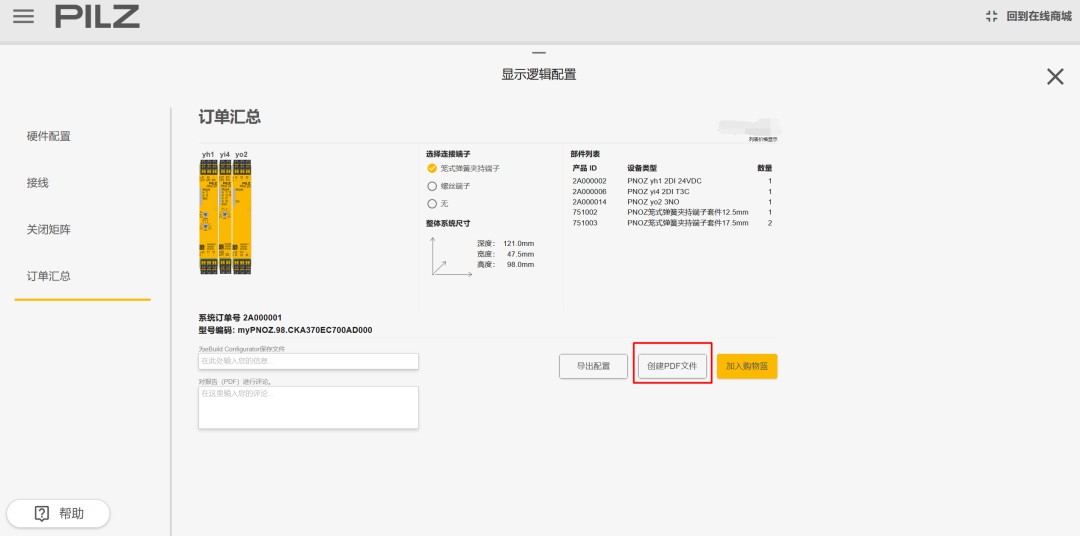Viewport: 1080px width, 536px height.
Task: Focus the PDF report comment text box
Action: pyautogui.click(x=308, y=407)
